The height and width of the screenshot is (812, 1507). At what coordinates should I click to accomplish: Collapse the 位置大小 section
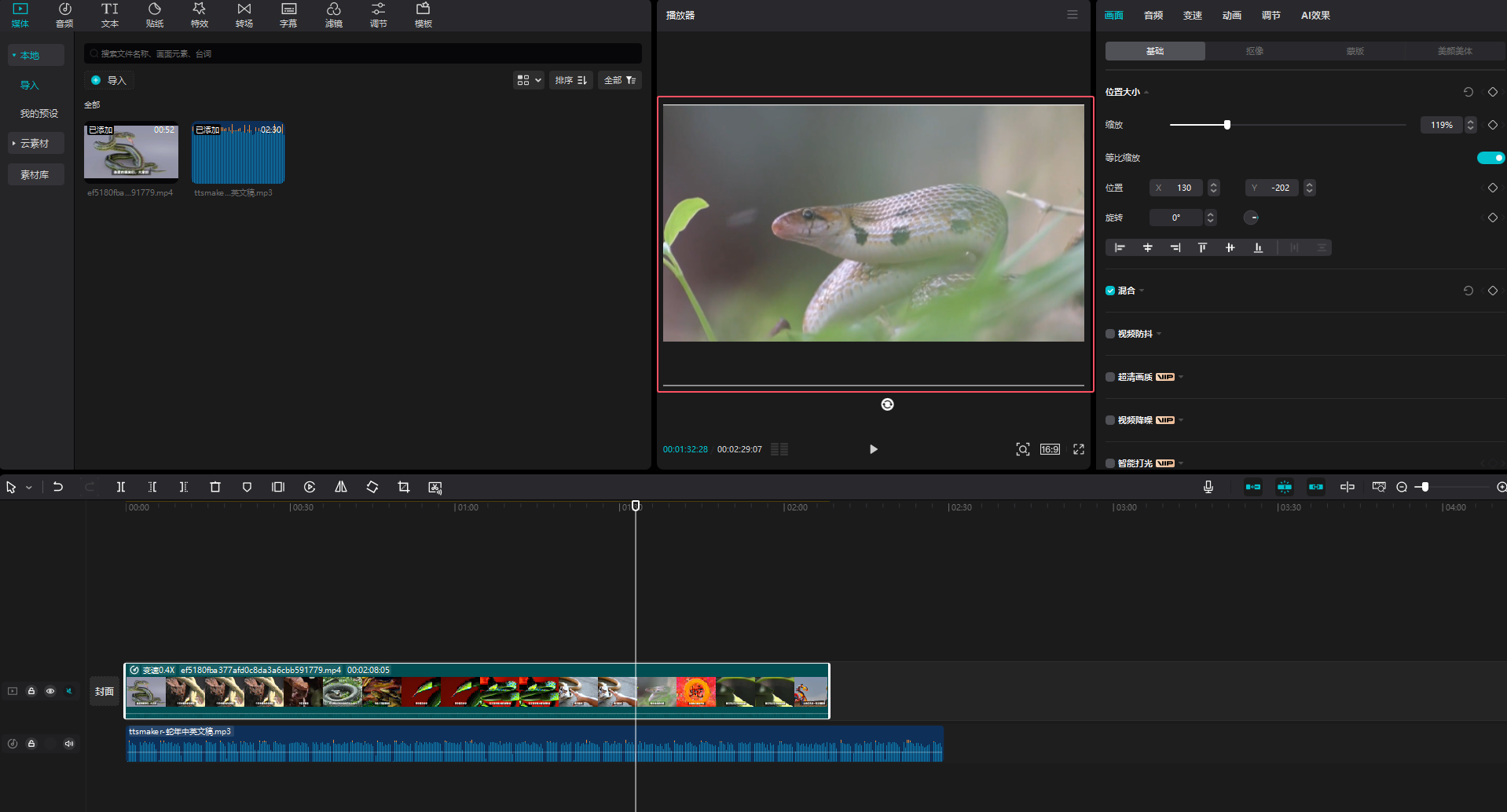point(1146,93)
